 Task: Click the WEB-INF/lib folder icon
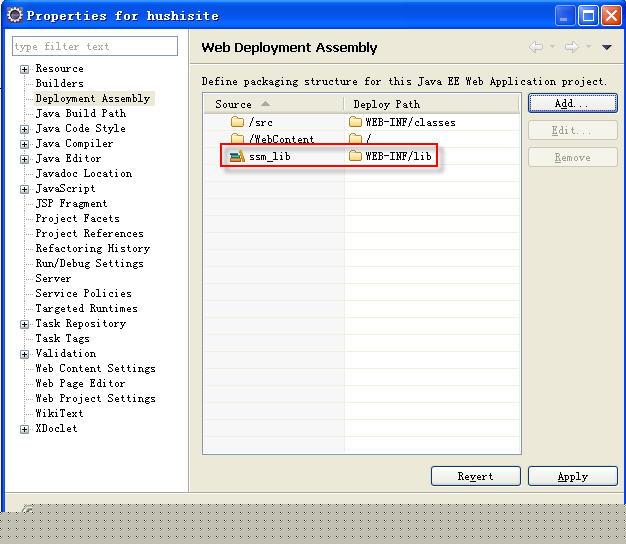pyautogui.click(x=355, y=156)
